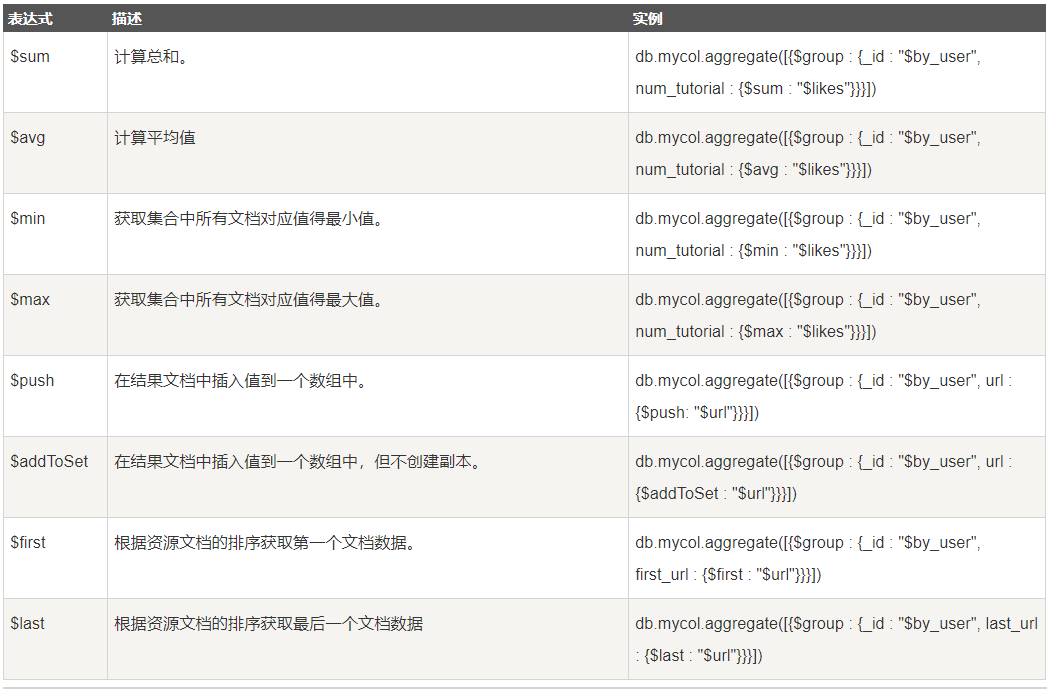Click the description 计算总和。

pyautogui.click(x=151, y=57)
